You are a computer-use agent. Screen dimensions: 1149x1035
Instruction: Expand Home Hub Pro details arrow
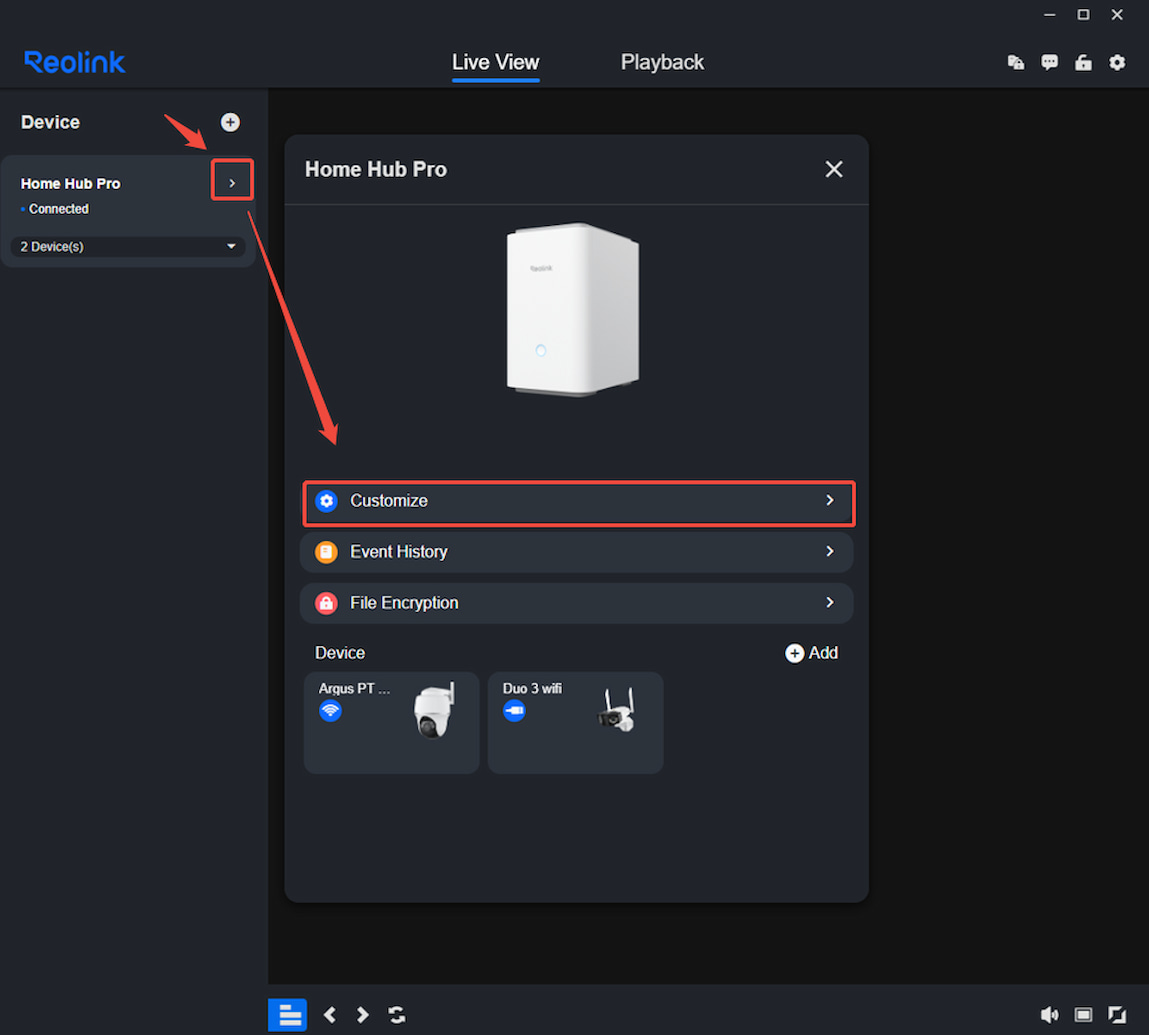coord(232,183)
